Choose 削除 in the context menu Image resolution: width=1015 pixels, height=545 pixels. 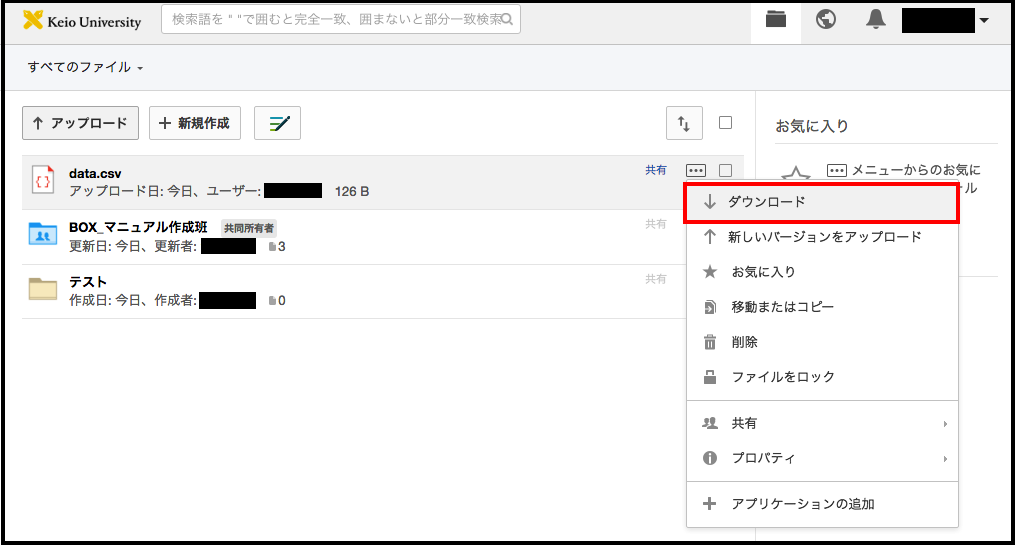tap(744, 342)
